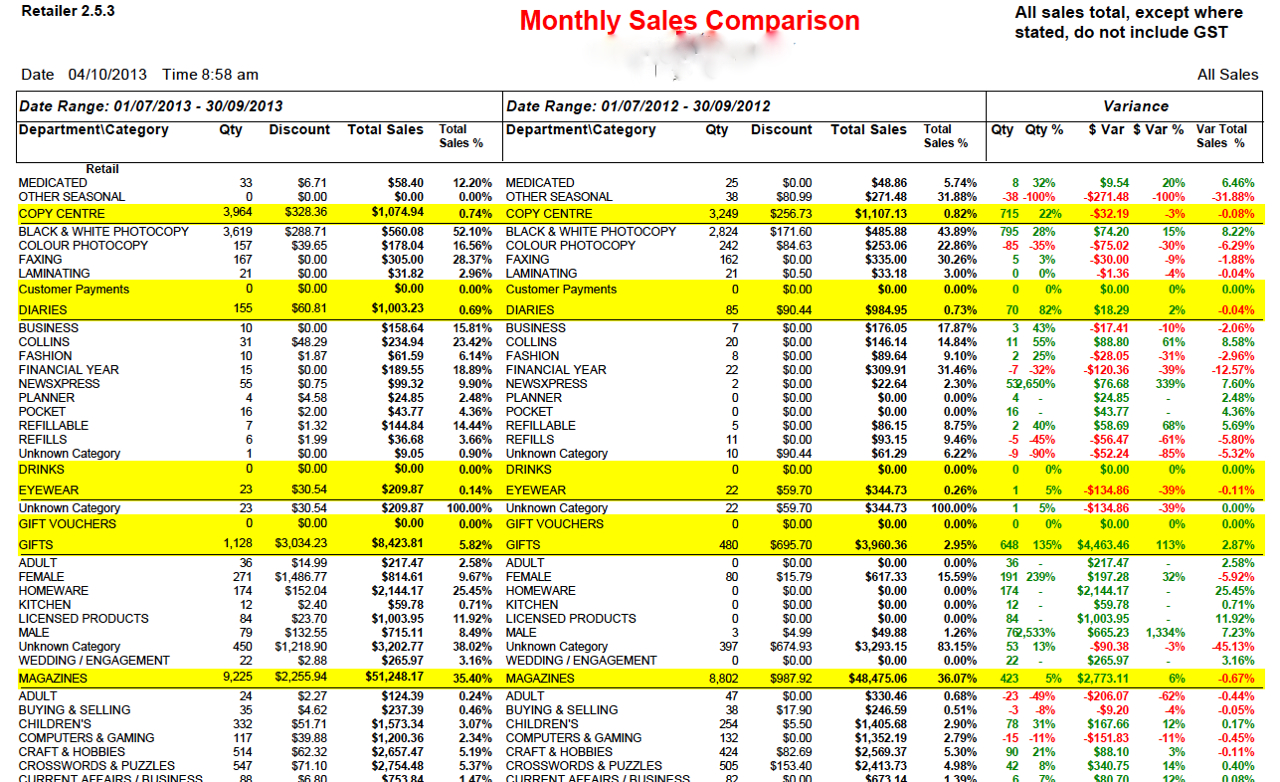Screen dimensions: 1280x782
Task: Click the report date 04/10/2013
Action: click(107, 75)
